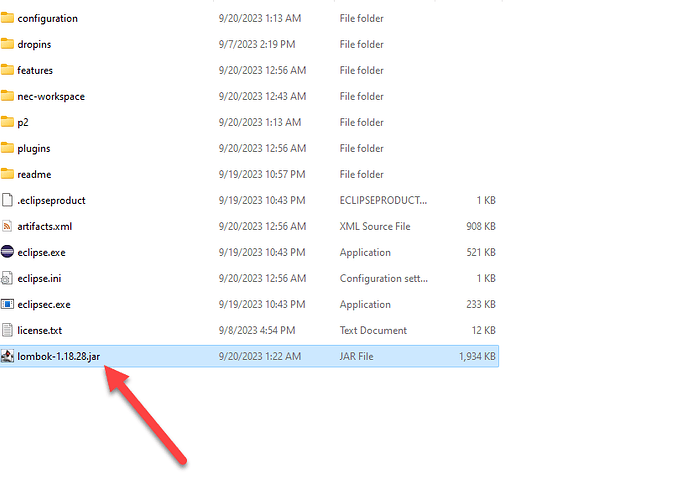Screen dimensions: 683x500
Task: Select the plugins folder icon
Action: tap(7, 148)
